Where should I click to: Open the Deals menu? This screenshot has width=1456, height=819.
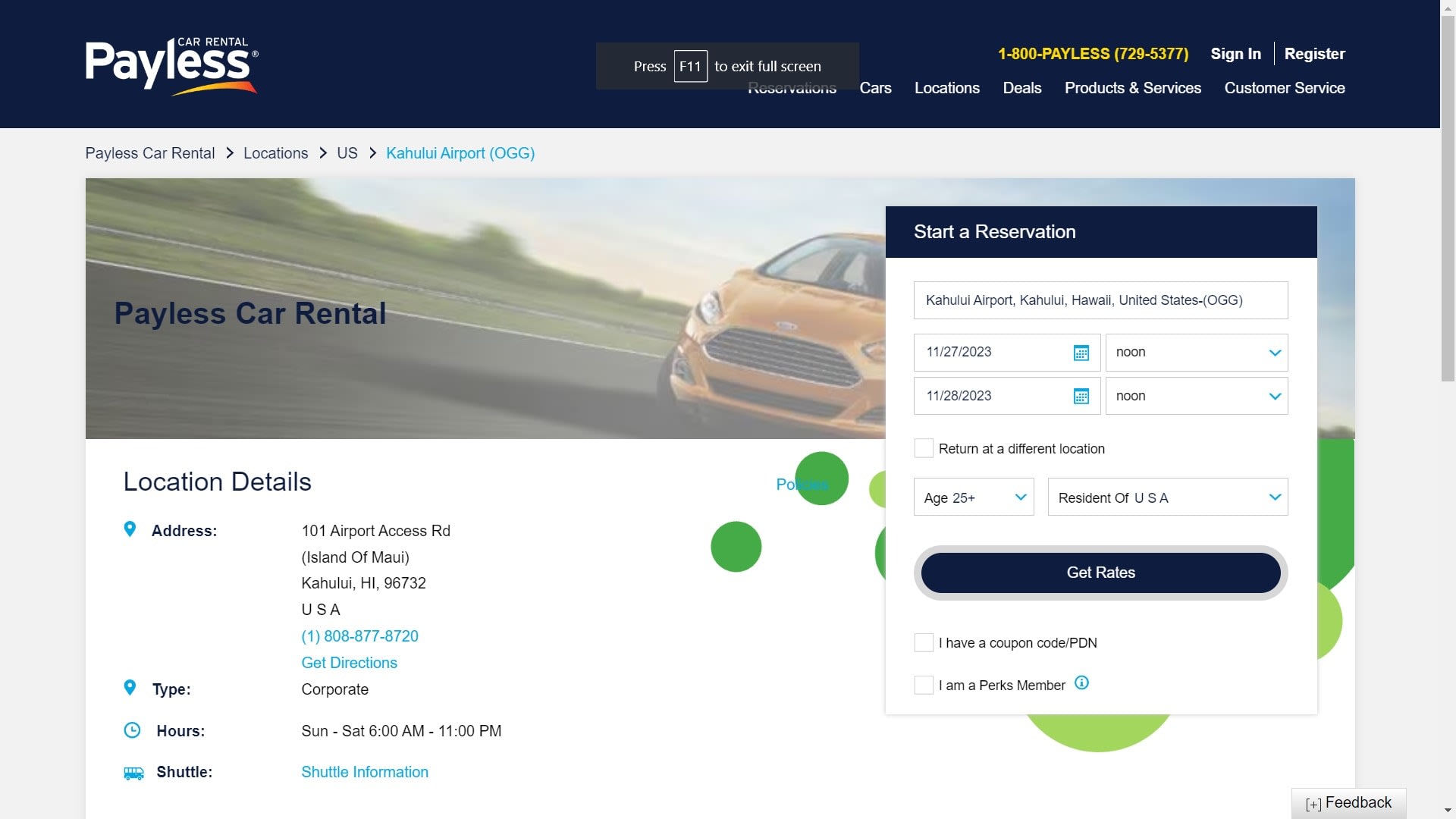pyautogui.click(x=1022, y=88)
